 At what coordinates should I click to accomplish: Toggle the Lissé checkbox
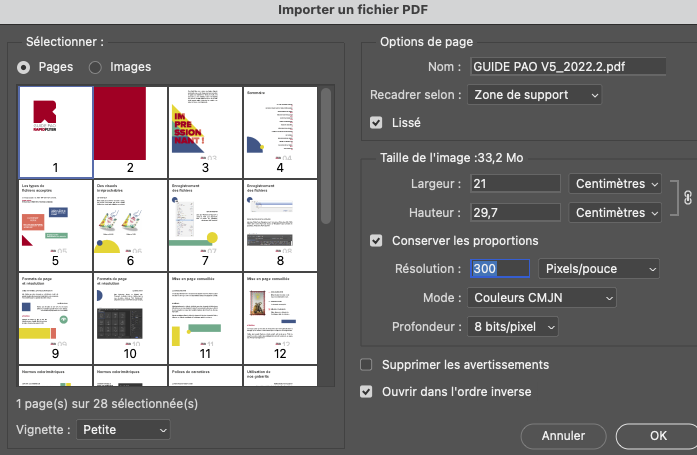point(376,123)
